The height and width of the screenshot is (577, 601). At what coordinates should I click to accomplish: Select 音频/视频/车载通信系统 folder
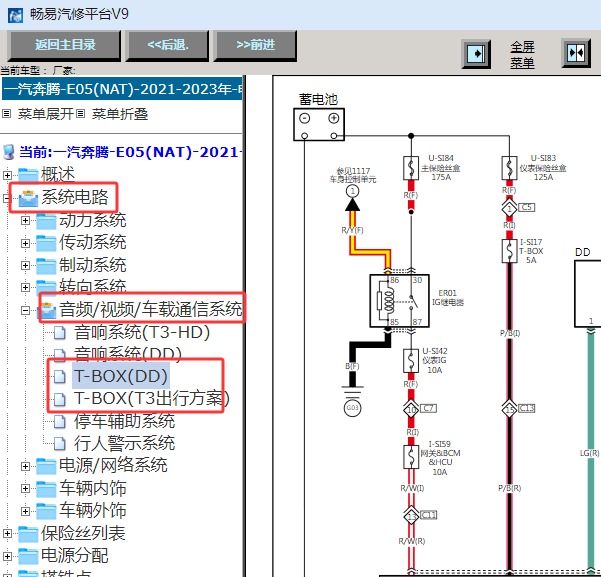coord(151,309)
